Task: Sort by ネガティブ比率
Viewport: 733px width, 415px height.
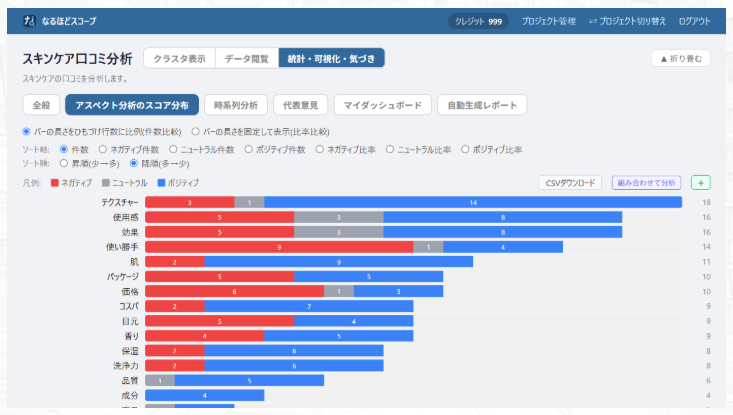Action: 319,150
